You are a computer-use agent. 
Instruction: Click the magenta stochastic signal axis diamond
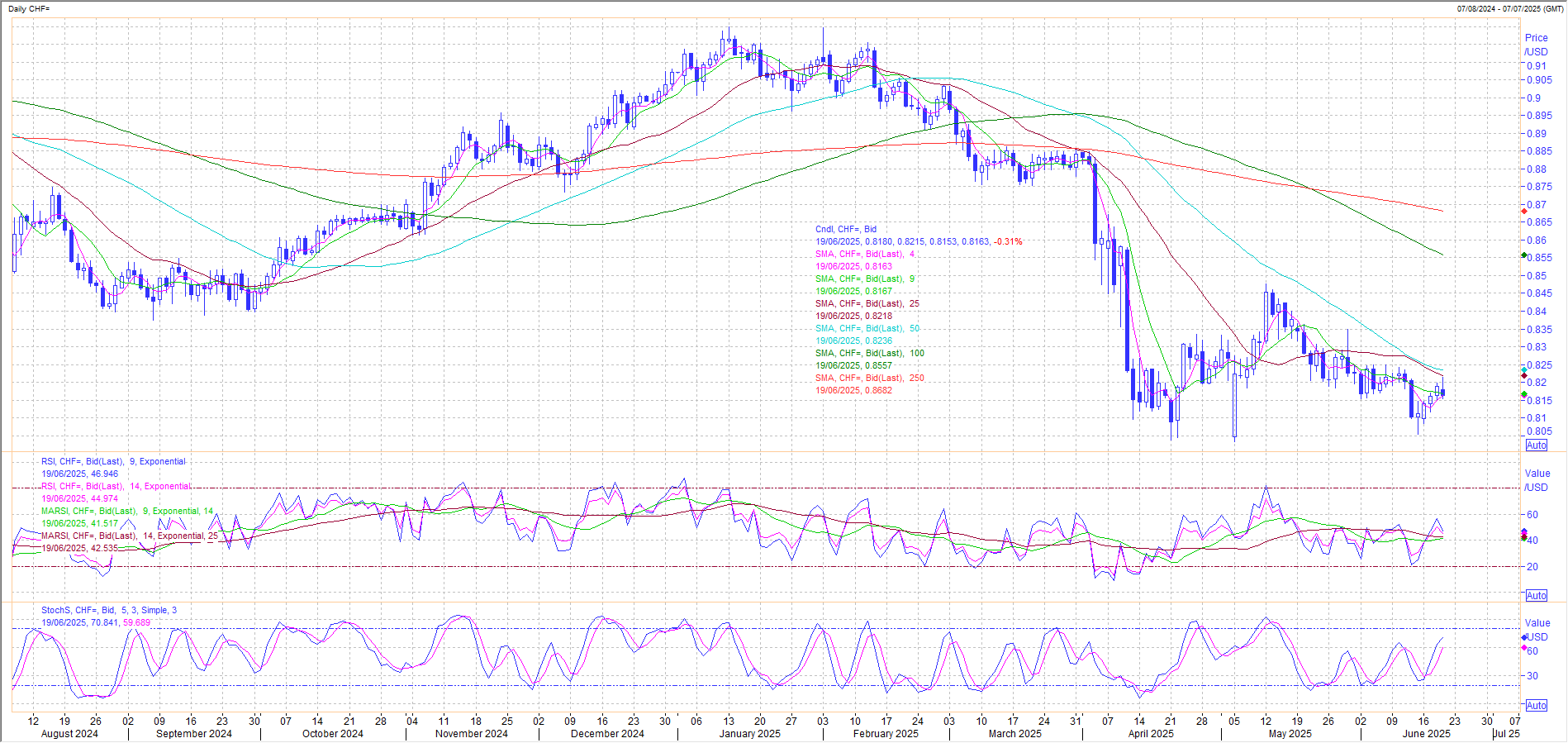[x=1524, y=648]
